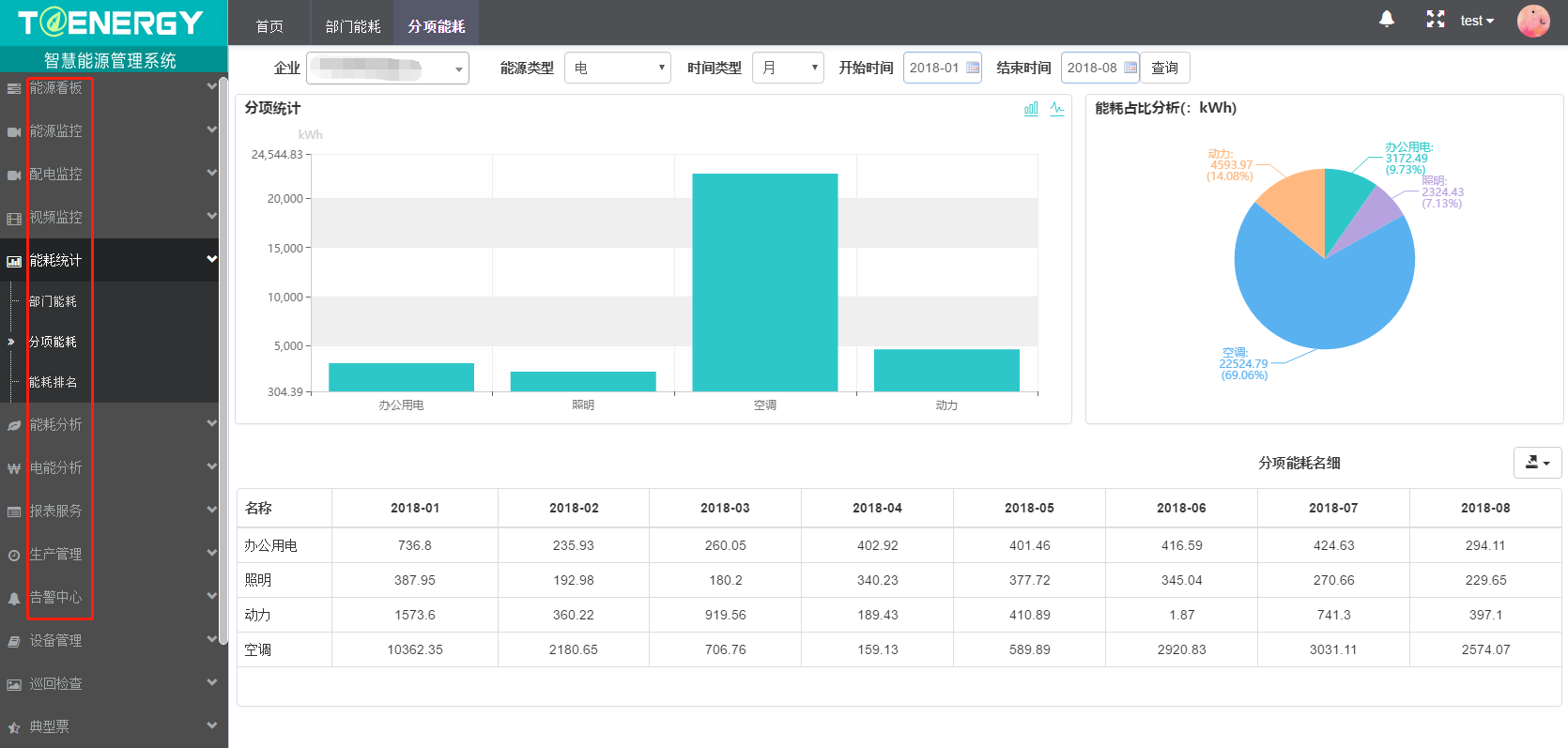Switch chart to bar chart view icon
The image size is (1568, 748).
pos(1031,109)
